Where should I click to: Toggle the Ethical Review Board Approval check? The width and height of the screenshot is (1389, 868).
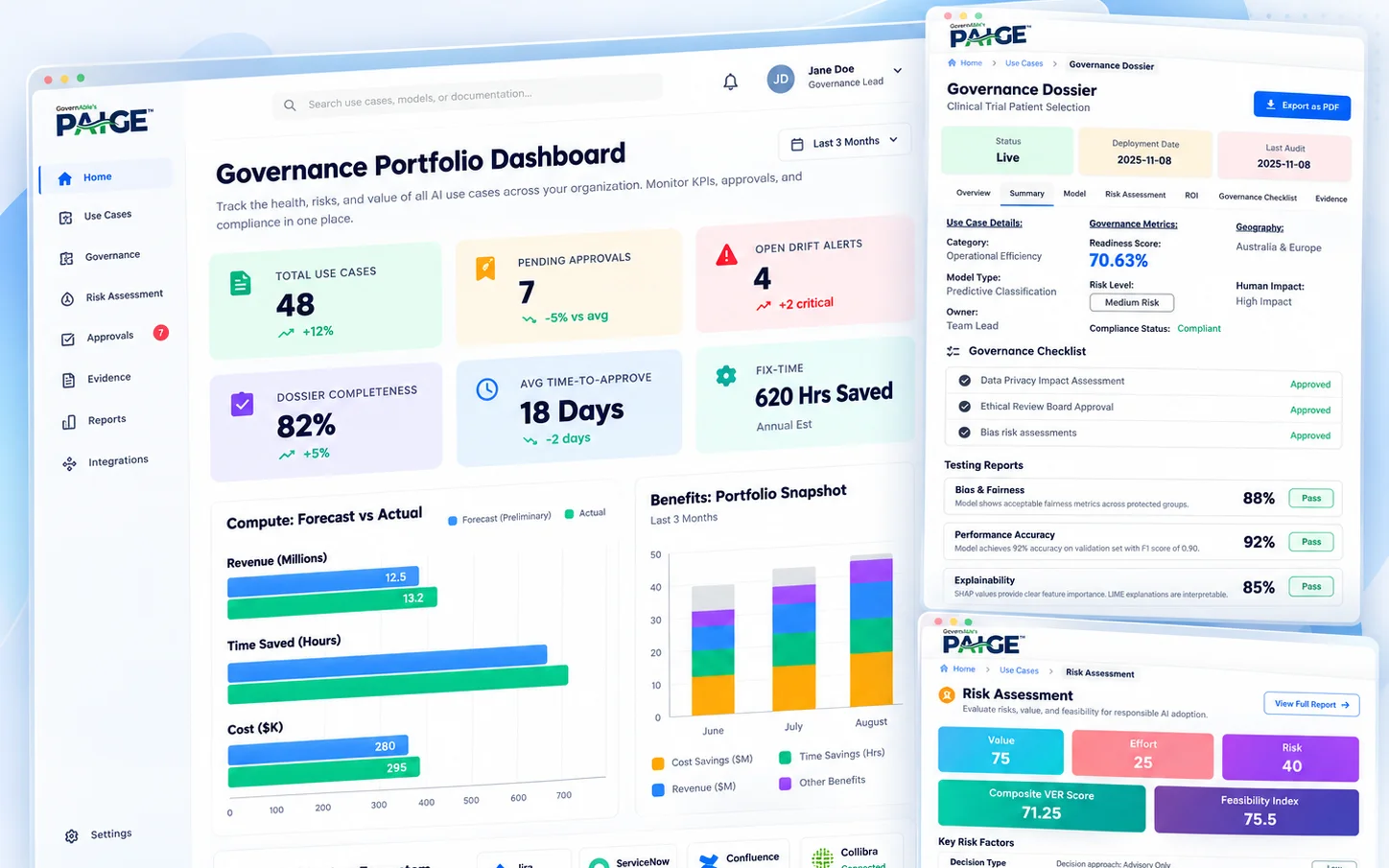coord(965,407)
